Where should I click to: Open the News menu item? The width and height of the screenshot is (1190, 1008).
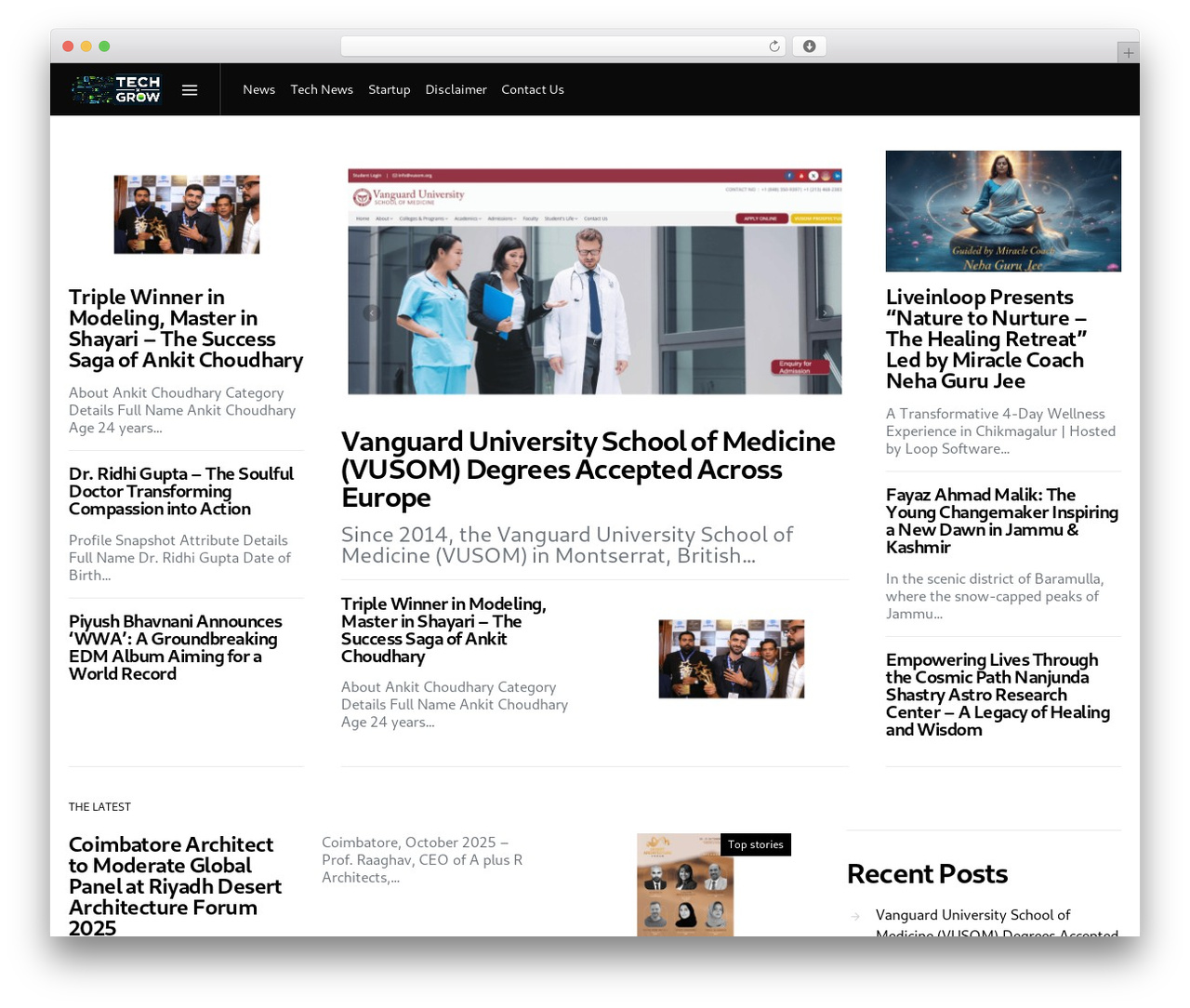click(x=258, y=89)
